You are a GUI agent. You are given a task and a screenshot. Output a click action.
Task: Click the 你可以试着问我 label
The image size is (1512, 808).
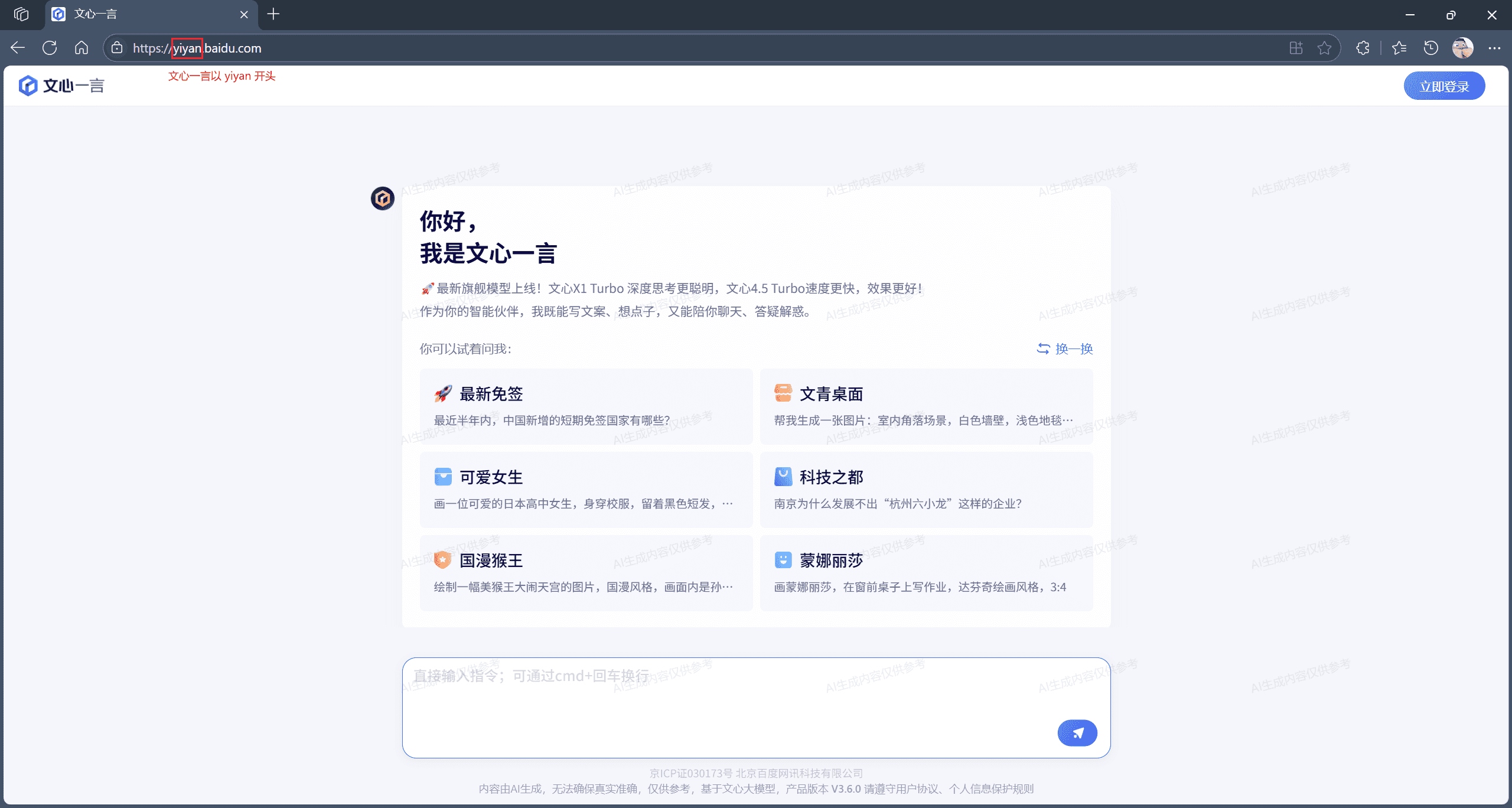465,349
